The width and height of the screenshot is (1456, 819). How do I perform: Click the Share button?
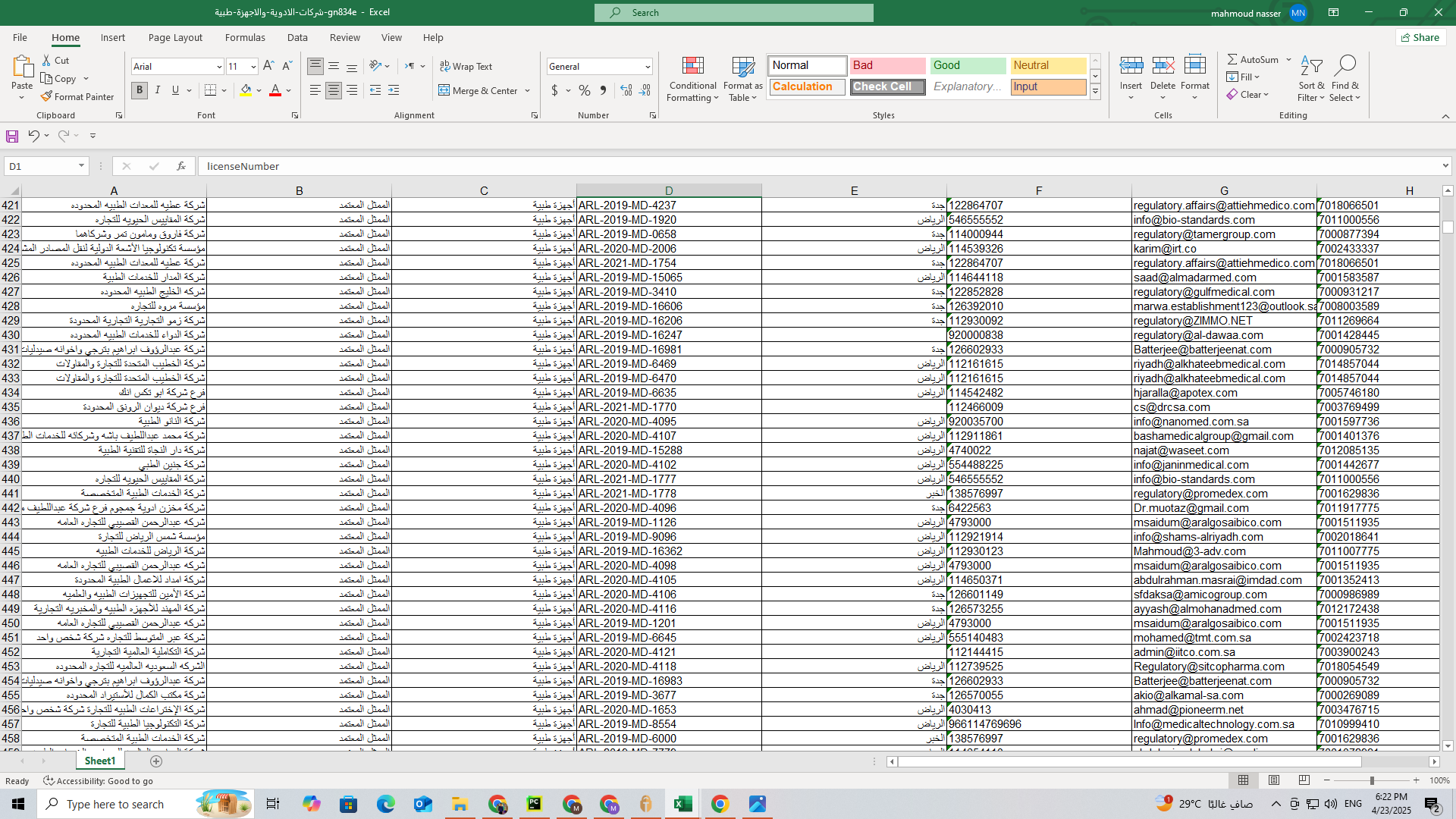pyautogui.click(x=1420, y=37)
